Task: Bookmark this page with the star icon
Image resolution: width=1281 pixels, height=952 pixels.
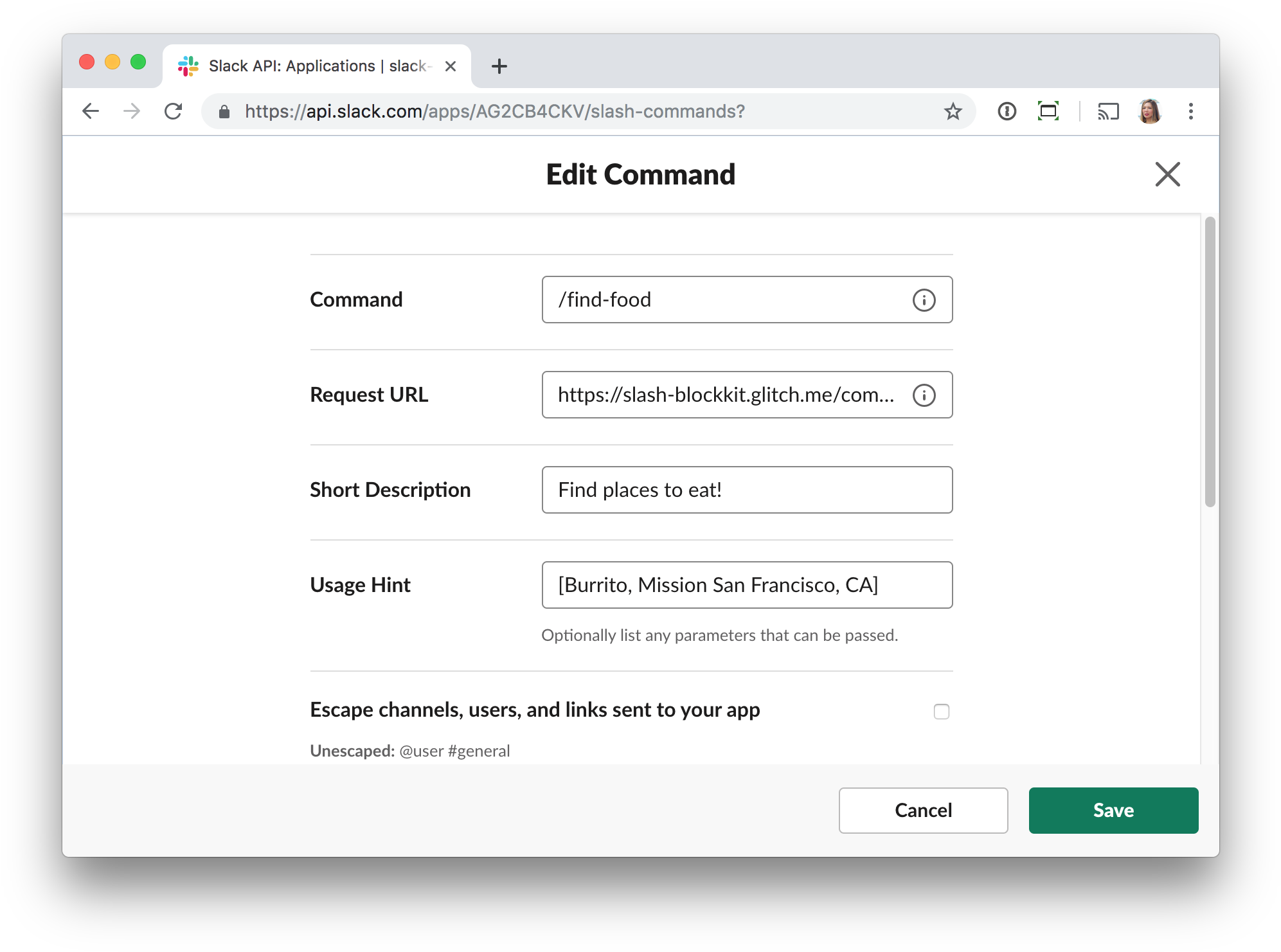Action: click(953, 112)
